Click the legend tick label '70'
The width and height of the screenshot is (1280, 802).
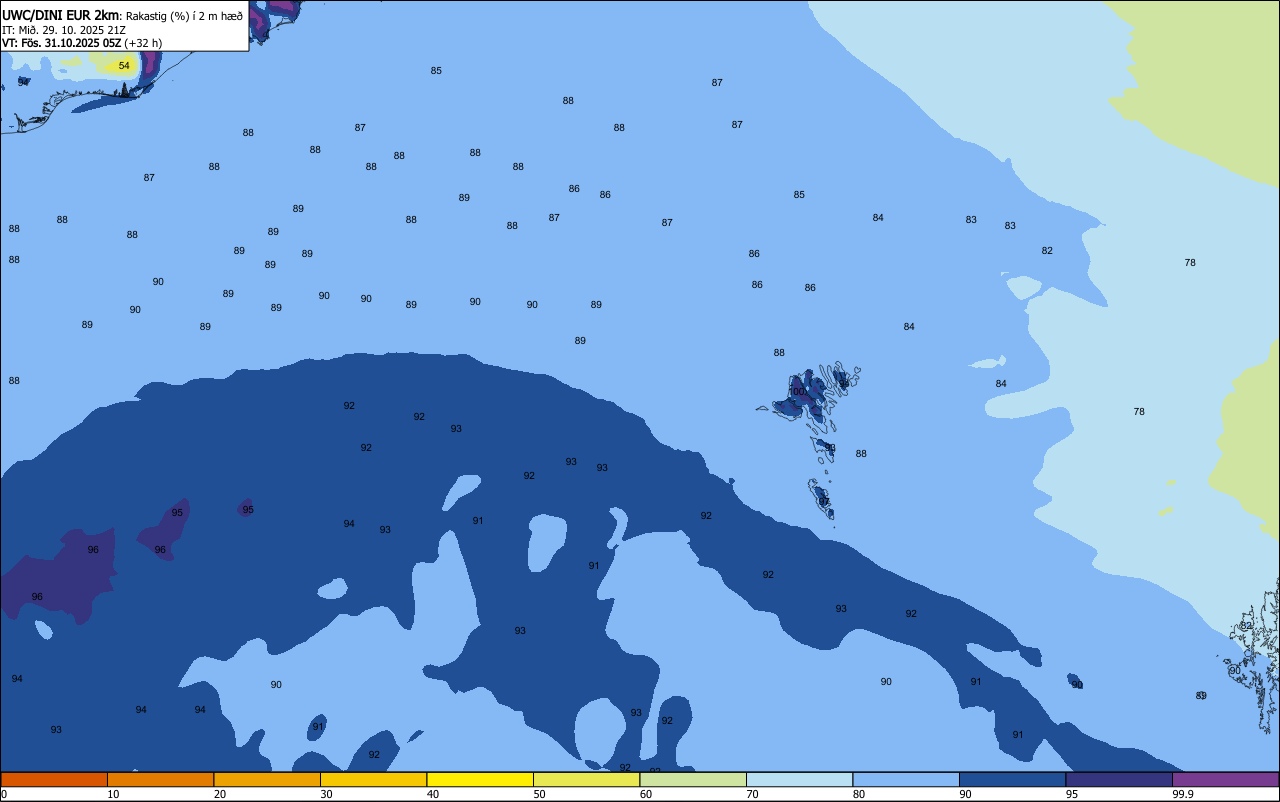point(752,794)
